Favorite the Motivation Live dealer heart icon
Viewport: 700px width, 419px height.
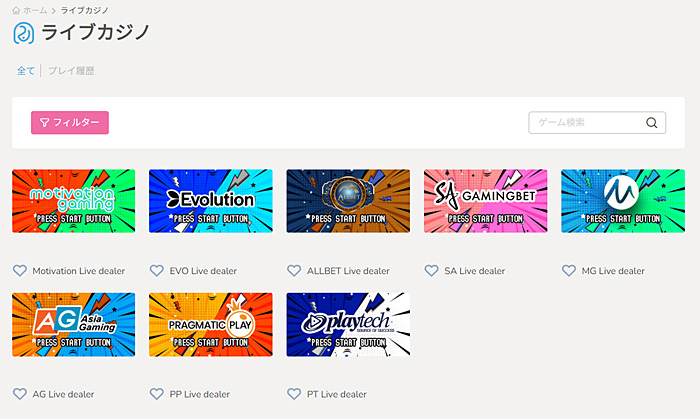tap(20, 270)
